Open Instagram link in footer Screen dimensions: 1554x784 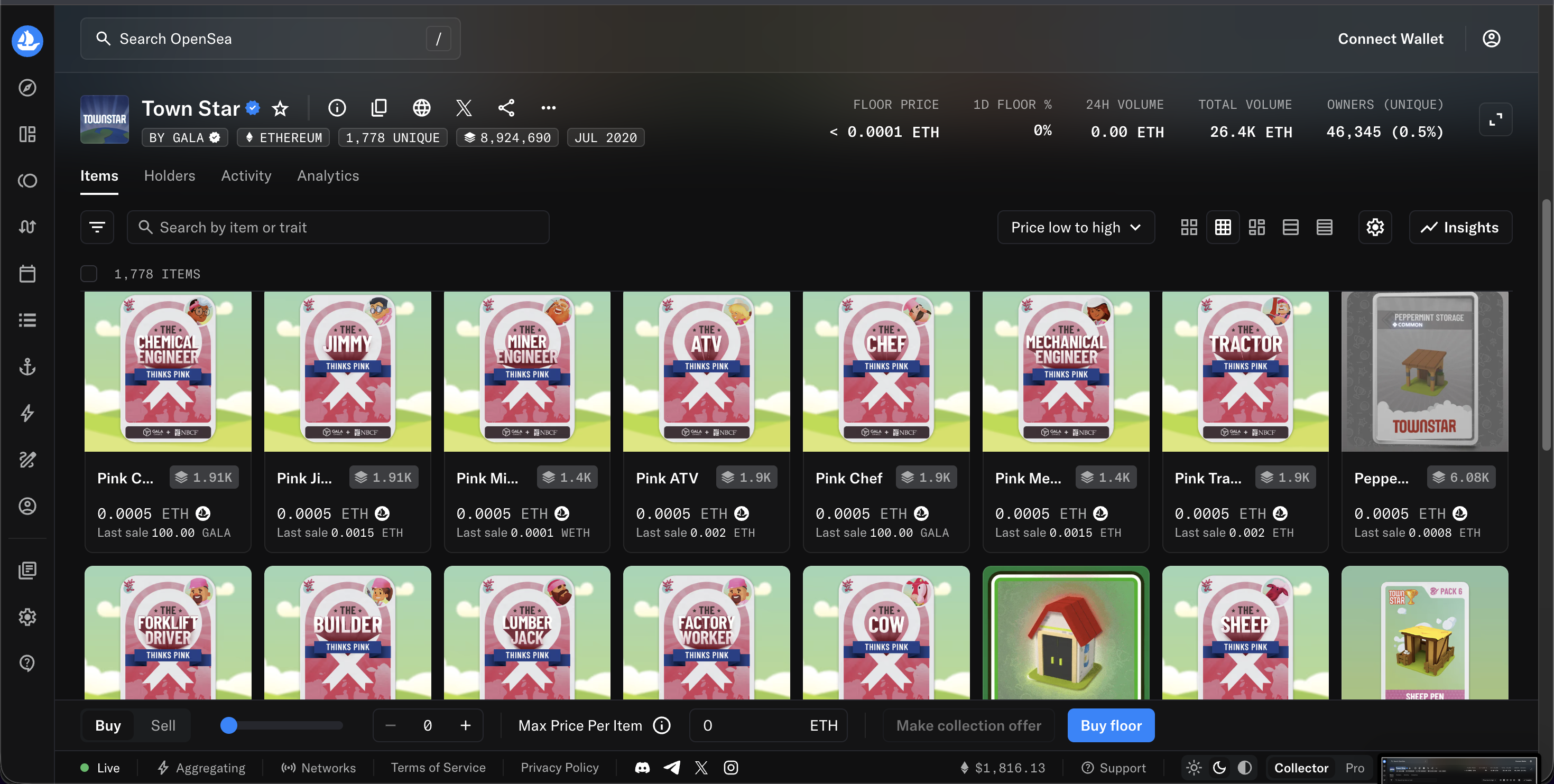click(730, 768)
